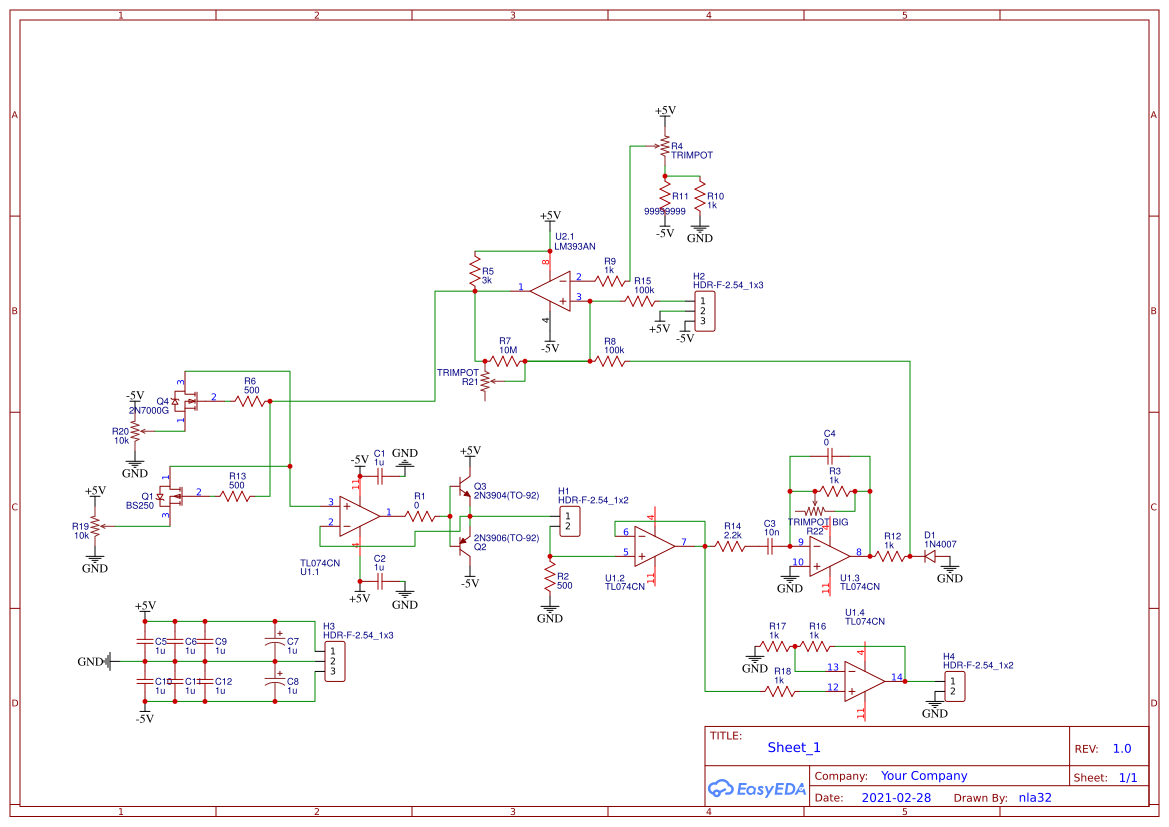The height and width of the screenshot is (827, 1169).
Task: Select the R4 trimpot symbol under +5V
Action: point(663,146)
